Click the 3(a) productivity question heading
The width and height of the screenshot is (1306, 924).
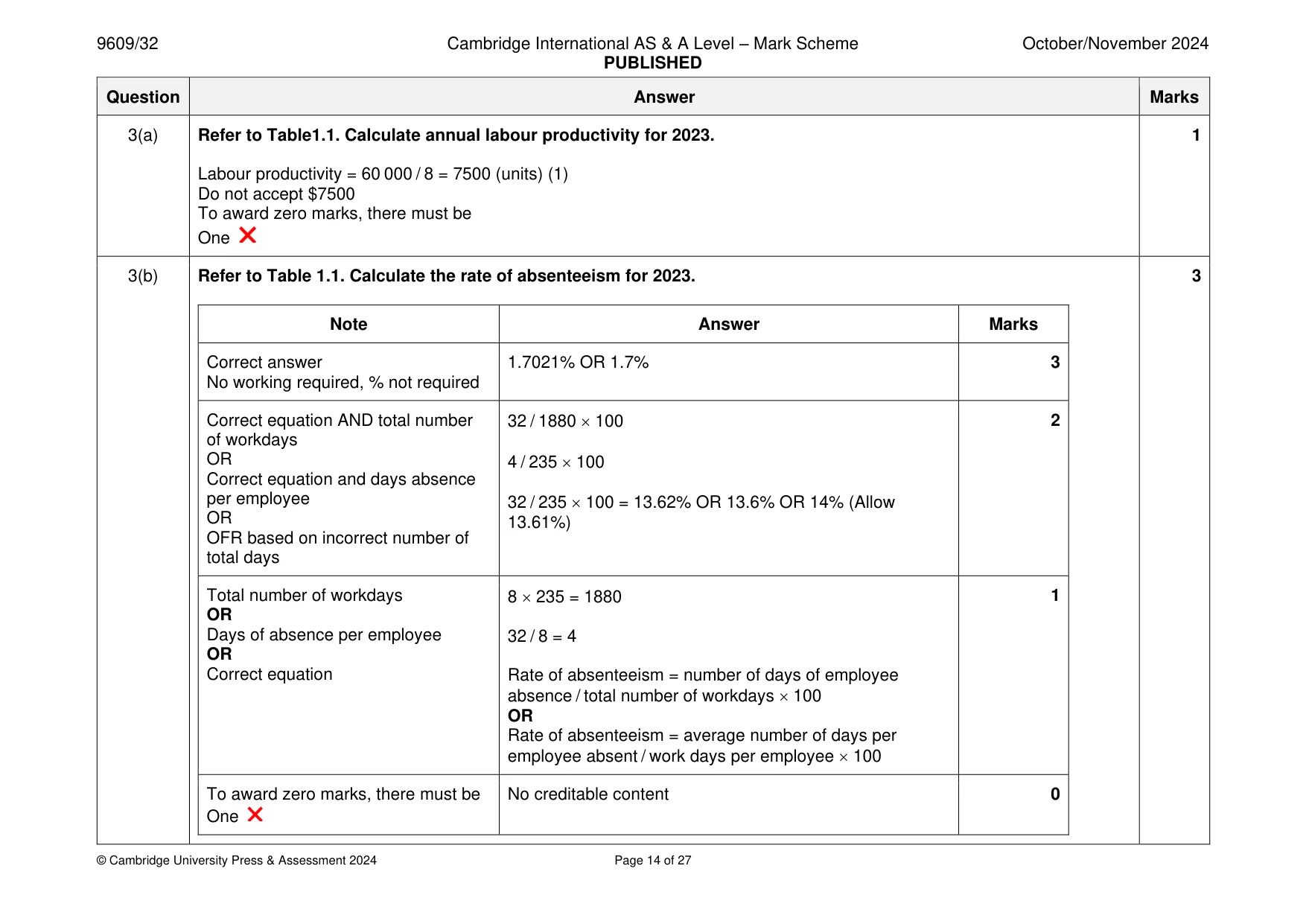456,136
